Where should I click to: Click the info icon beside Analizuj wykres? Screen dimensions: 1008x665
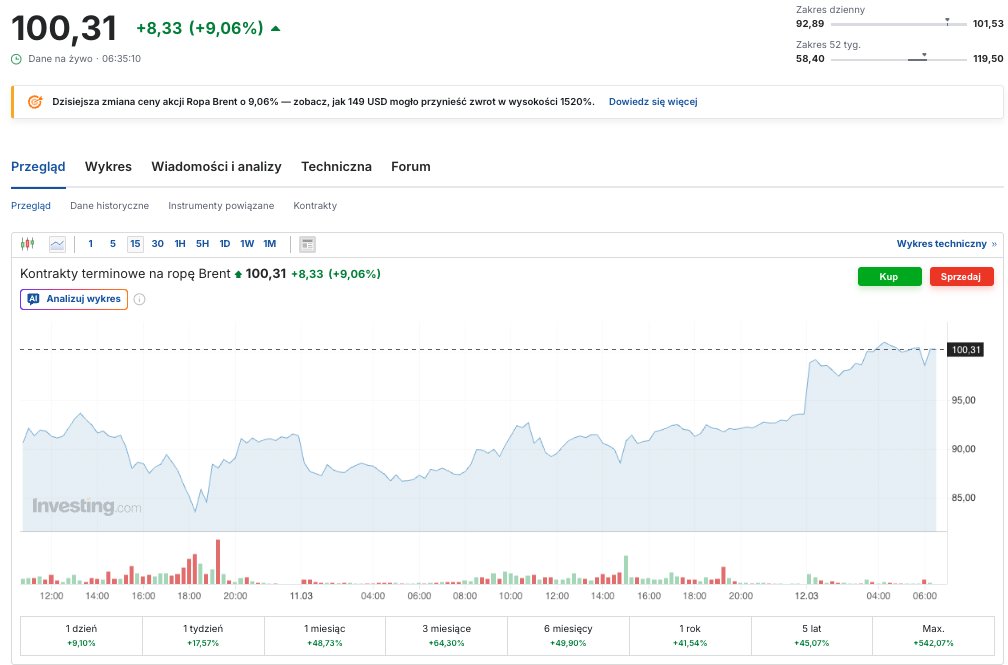(139, 299)
